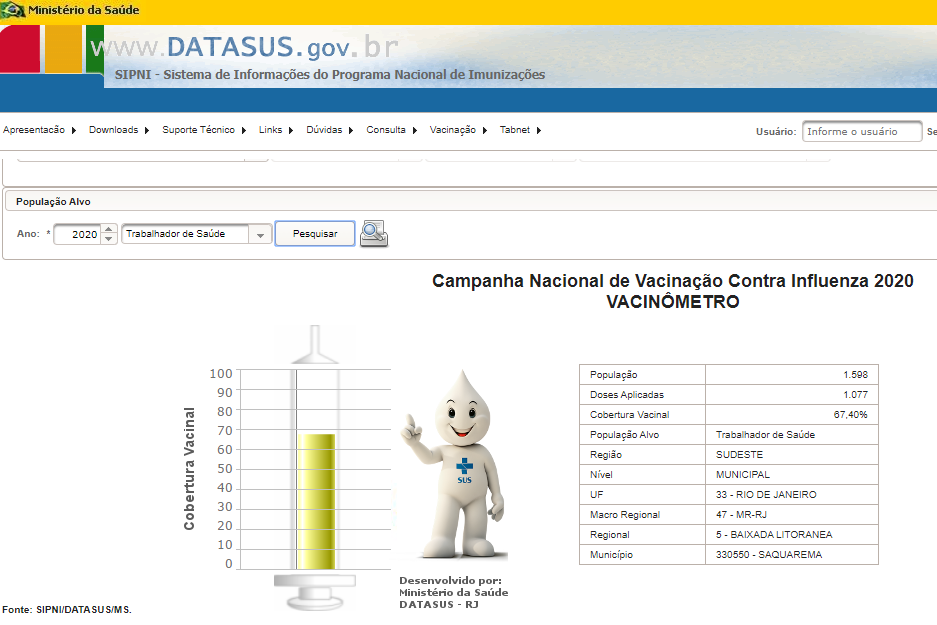The image size is (937, 625).
Task: Click the Pesquisar button
Action: (x=315, y=234)
